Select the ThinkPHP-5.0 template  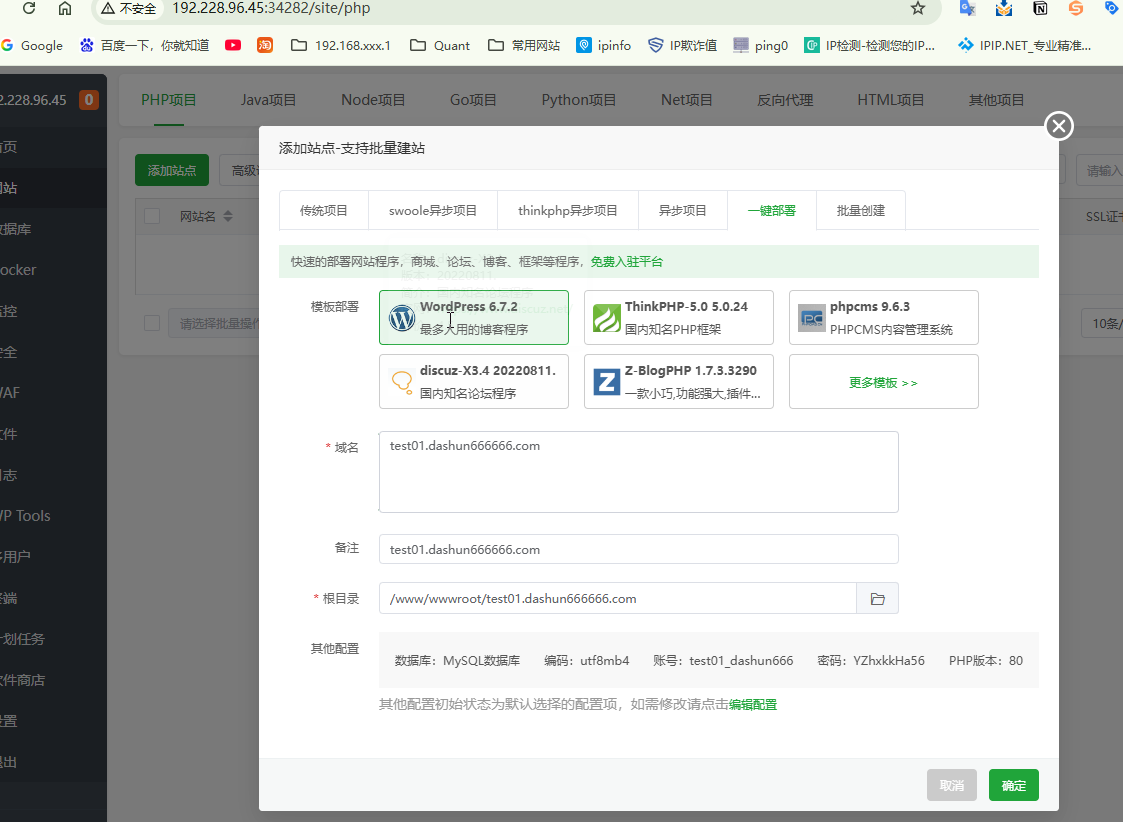pyautogui.click(x=678, y=317)
